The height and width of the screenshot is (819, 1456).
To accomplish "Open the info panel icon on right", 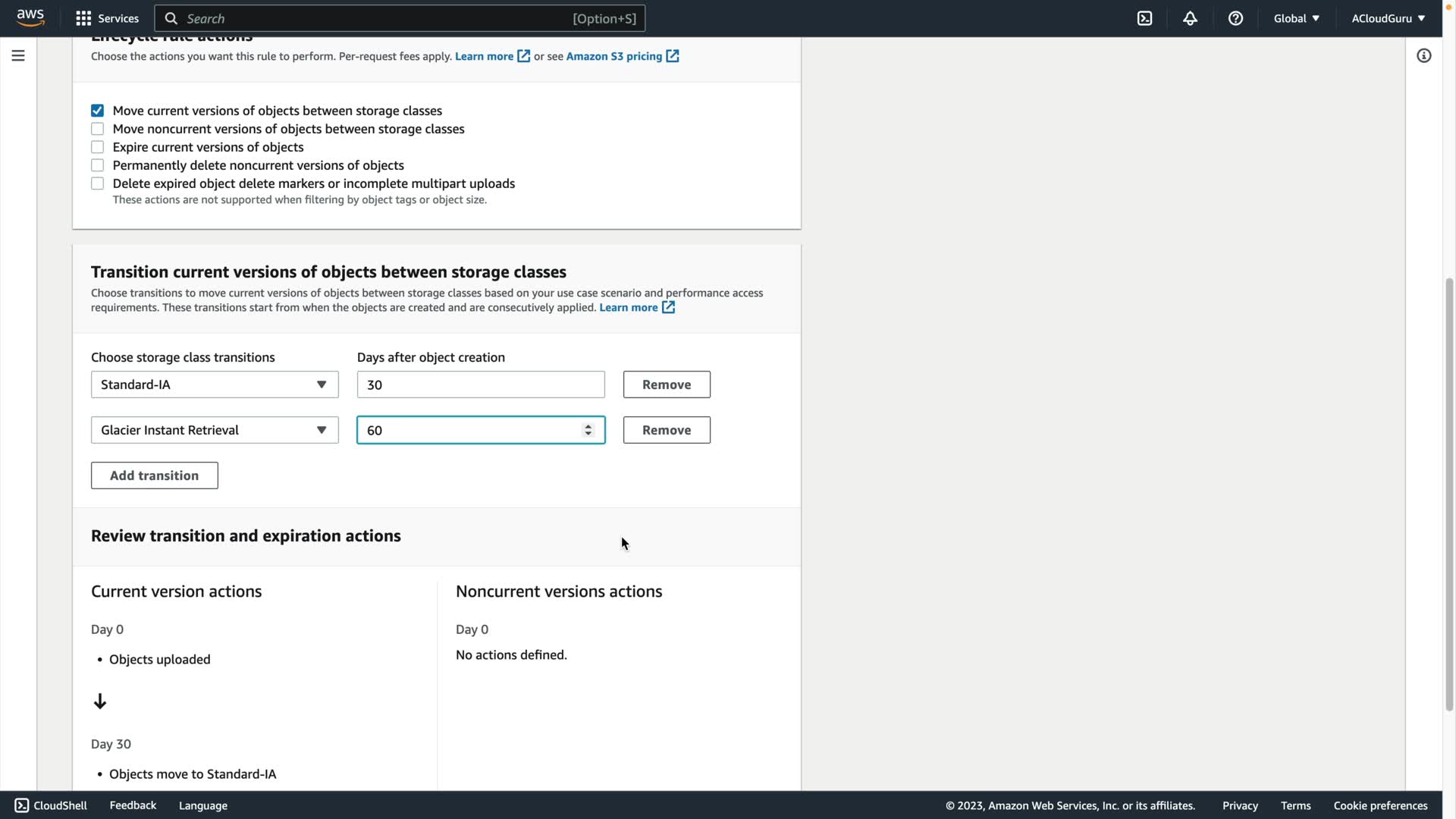I will tap(1423, 55).
